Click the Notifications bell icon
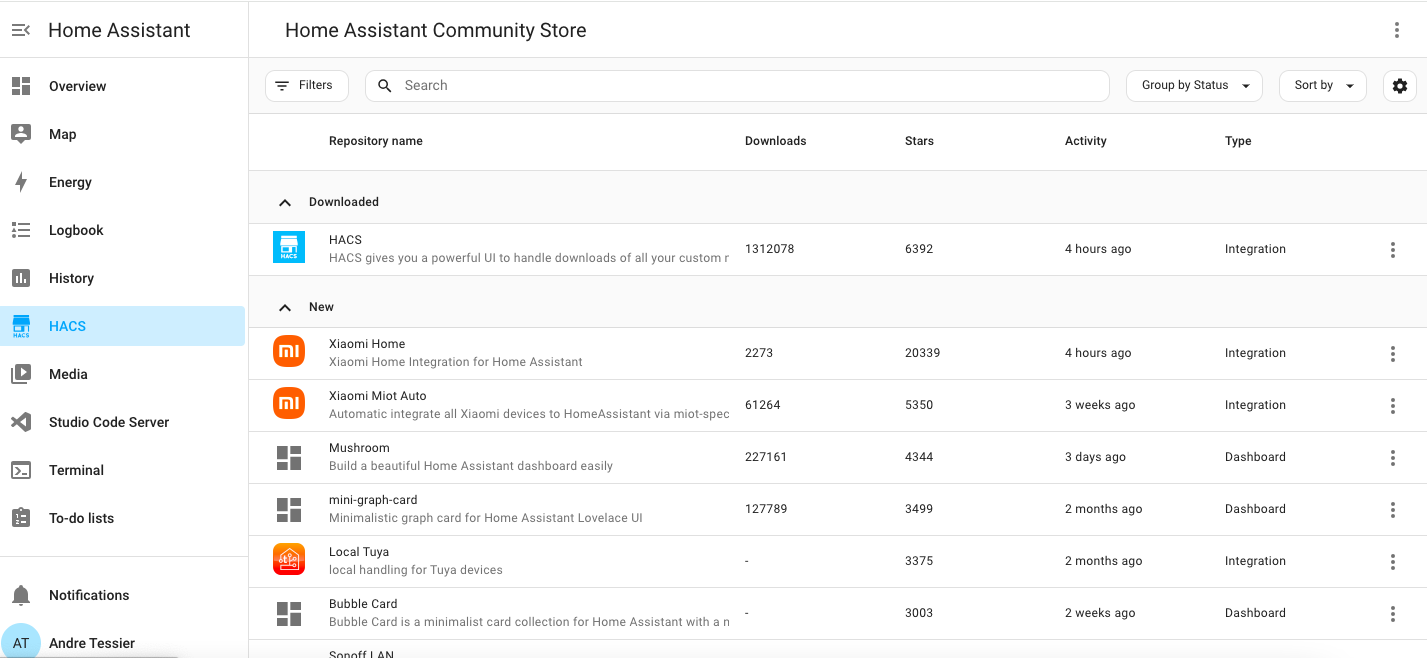1427x658 pixels. [21, 595]
